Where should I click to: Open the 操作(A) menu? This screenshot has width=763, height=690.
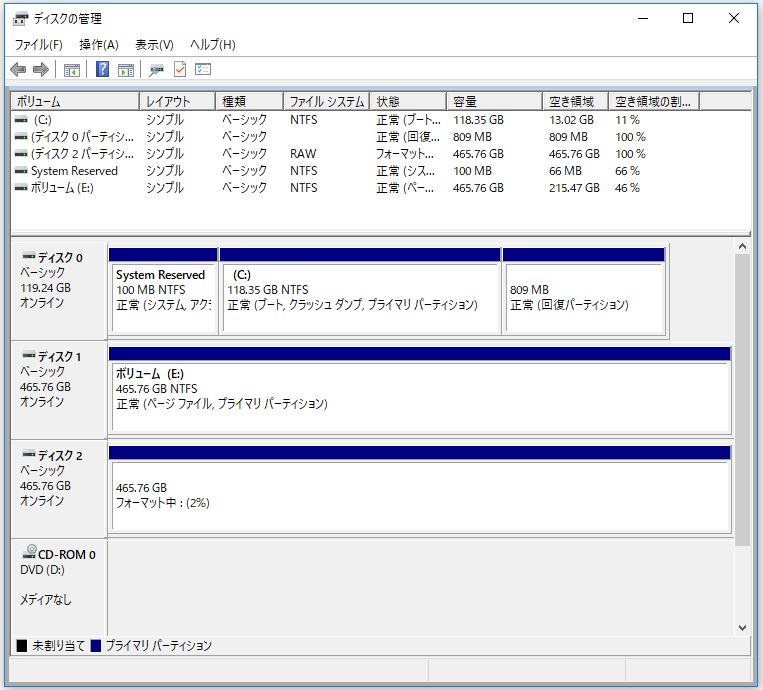(99, 45)
